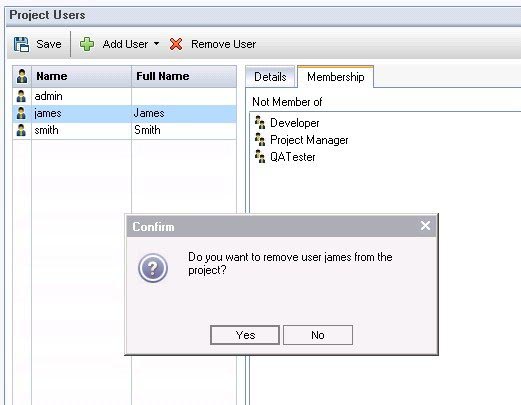Close the Confirm dialog with X
This screenshot has height=405, width=521.
tap(425, 226)
